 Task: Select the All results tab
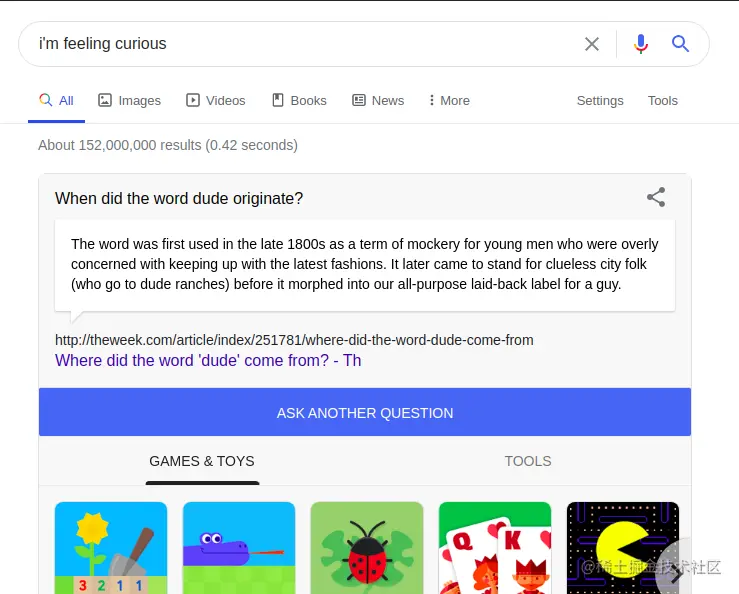(x=57, y=100)
